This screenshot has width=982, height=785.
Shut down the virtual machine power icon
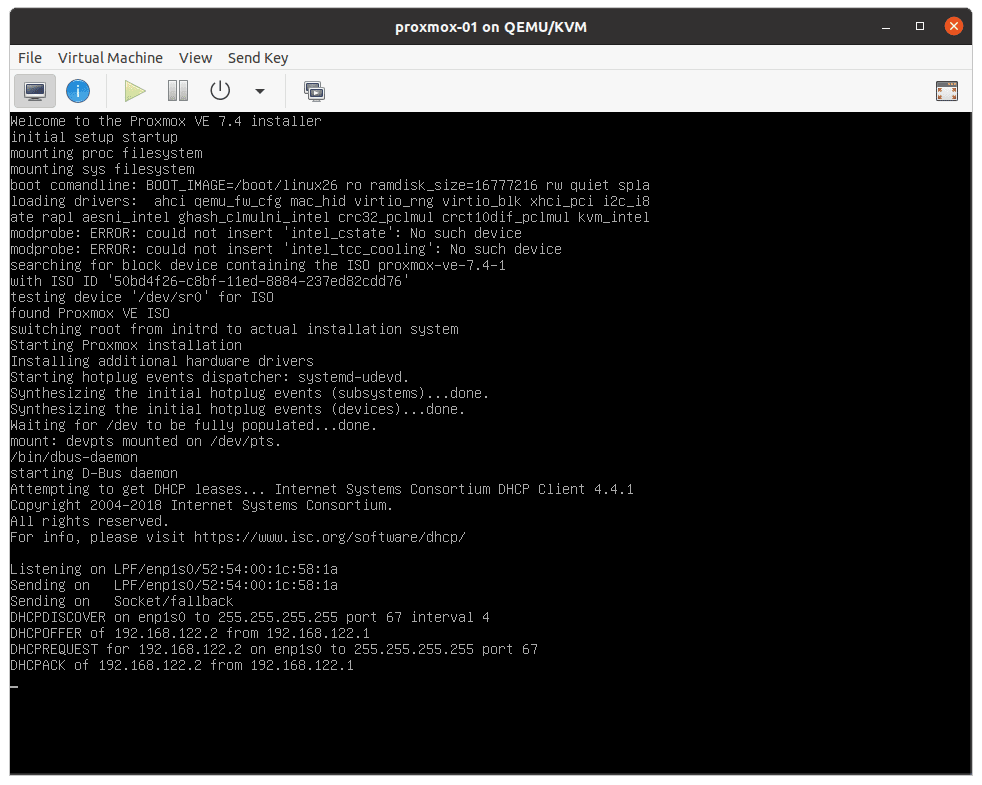tap(220, 91)
